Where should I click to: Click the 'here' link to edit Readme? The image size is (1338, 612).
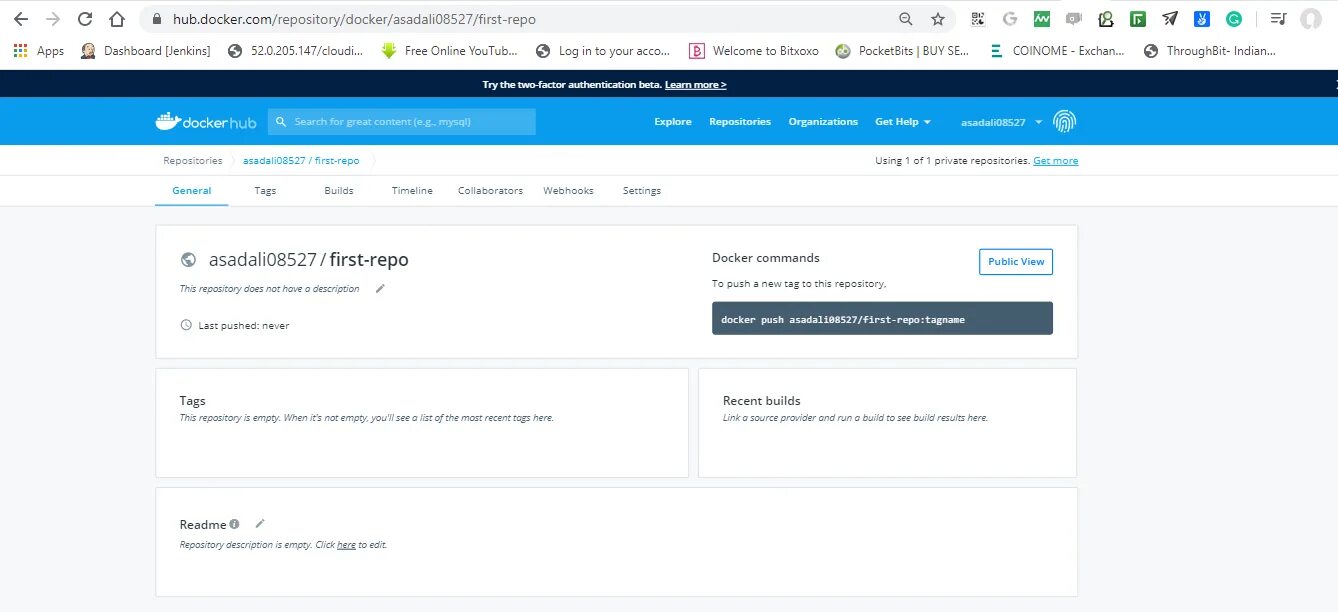point(346,545)
